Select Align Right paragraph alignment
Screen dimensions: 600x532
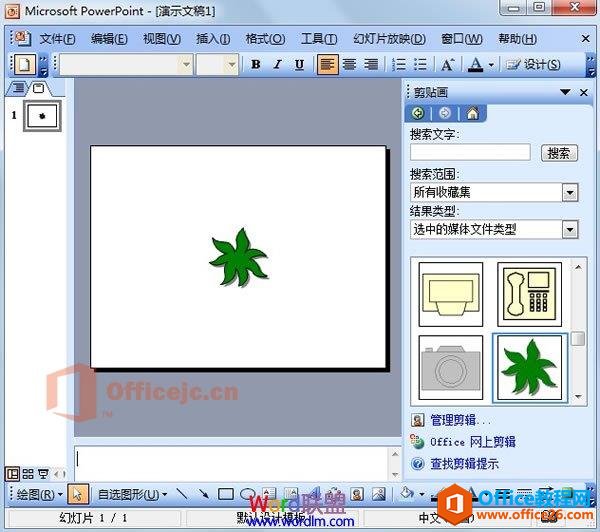[x=371, y=64]
